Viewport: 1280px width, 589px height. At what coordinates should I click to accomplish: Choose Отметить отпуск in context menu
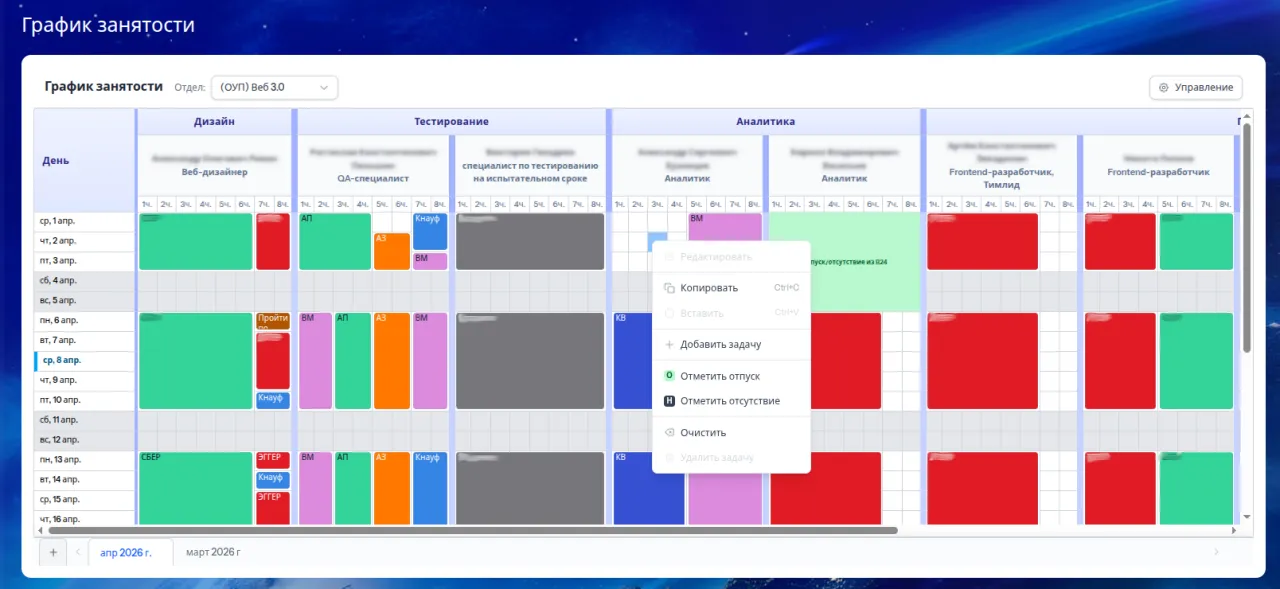(719, 376)
